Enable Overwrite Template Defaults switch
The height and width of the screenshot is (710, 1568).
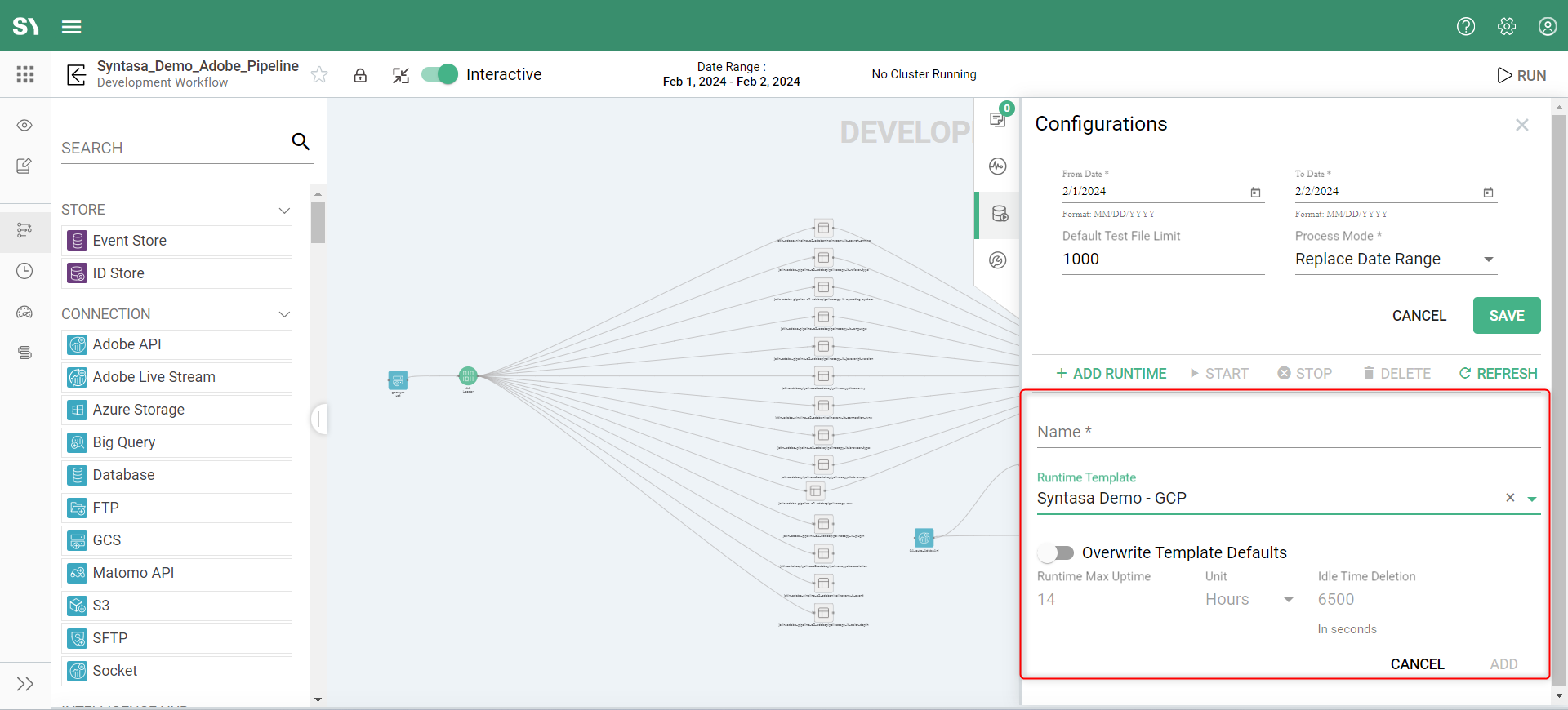pos(1057,553)
